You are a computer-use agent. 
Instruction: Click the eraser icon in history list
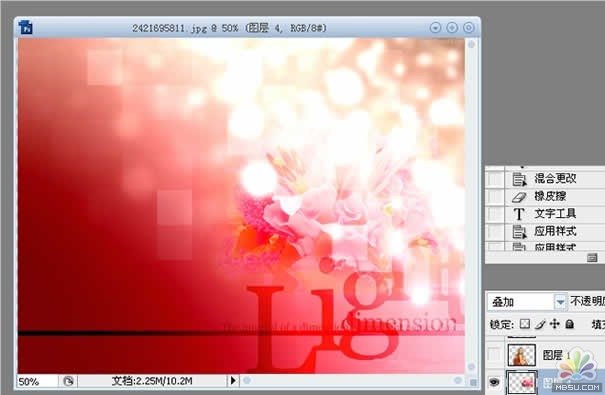pyautogui.click(x=519, y=197)
